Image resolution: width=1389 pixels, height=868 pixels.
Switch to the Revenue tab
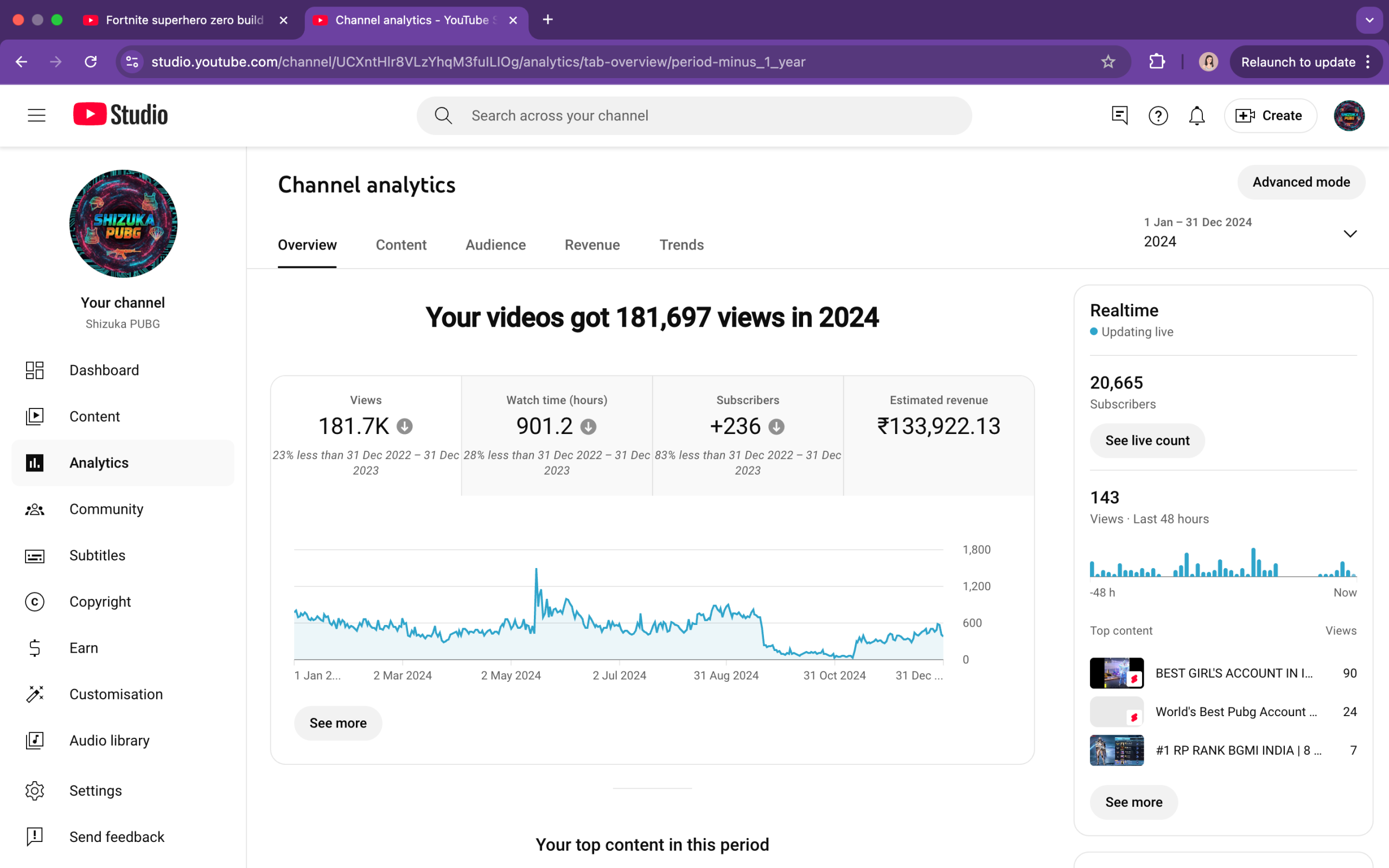click(592, 245)
